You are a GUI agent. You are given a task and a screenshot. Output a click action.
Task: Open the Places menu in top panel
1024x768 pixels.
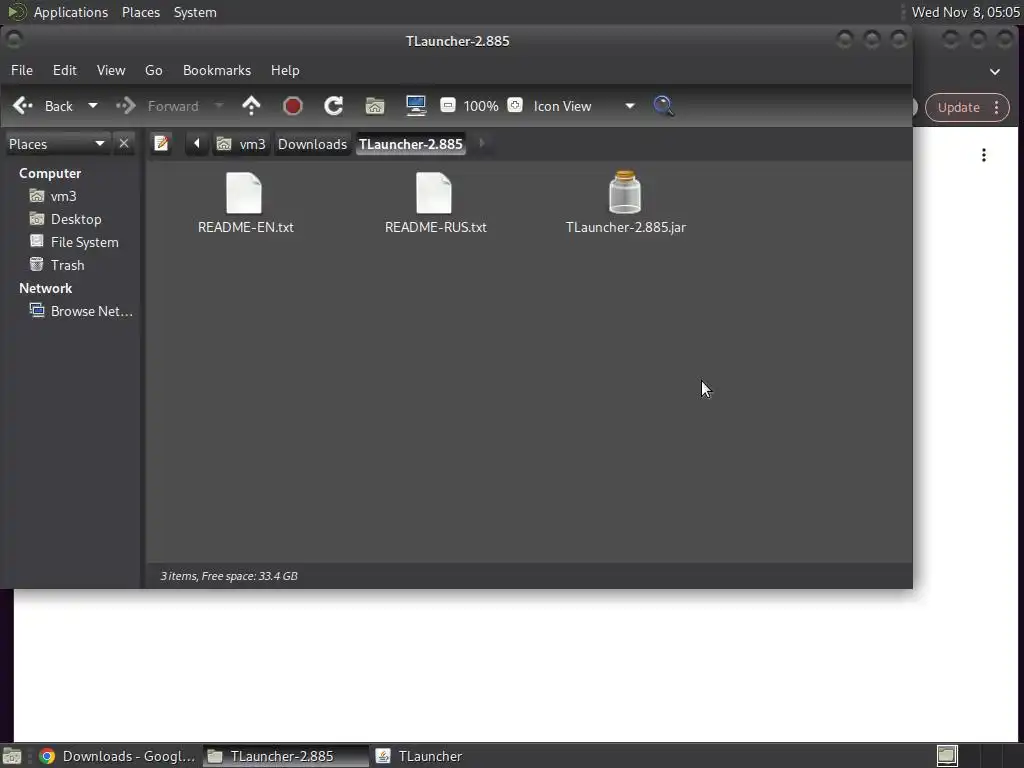click(141, 12)
